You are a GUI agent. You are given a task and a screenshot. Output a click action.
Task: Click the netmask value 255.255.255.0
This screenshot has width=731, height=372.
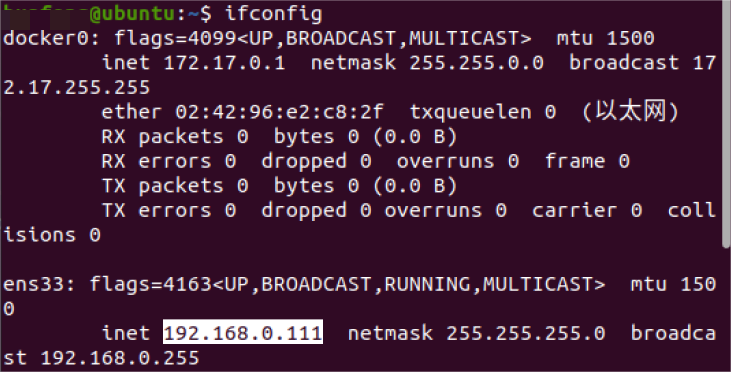pos(525,333)
